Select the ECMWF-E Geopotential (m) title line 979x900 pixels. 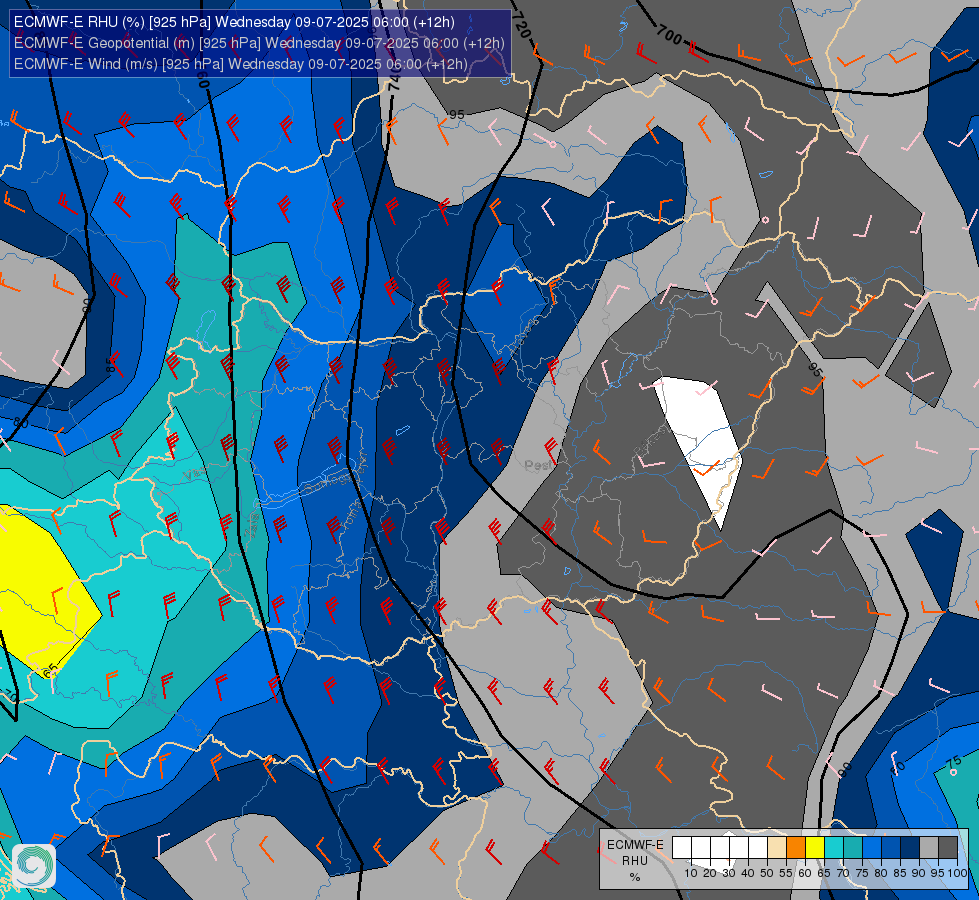pos(259,43)
